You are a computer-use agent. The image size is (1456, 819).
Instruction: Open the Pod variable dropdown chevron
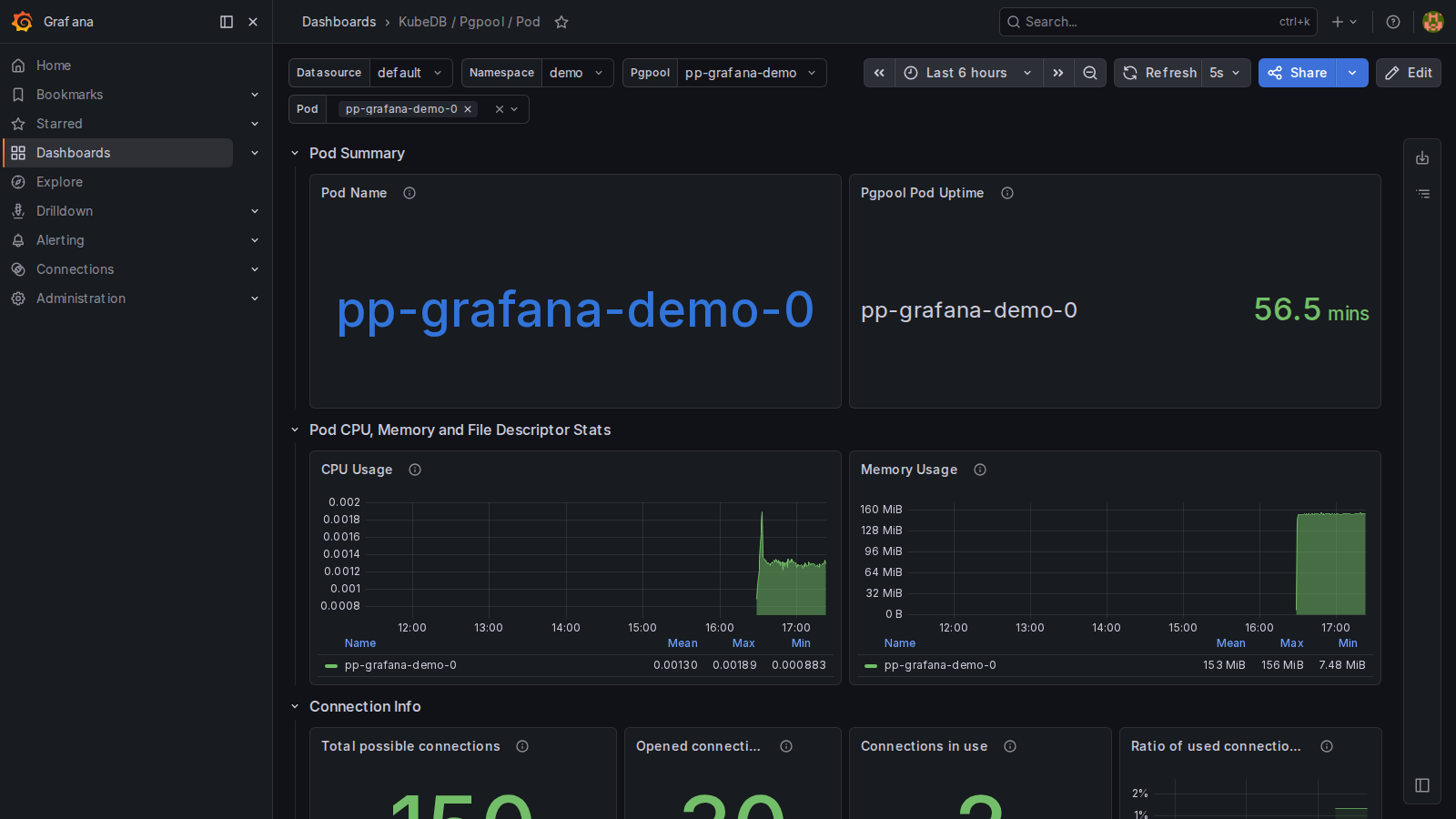pyautogui.click(x=514, y=109)
